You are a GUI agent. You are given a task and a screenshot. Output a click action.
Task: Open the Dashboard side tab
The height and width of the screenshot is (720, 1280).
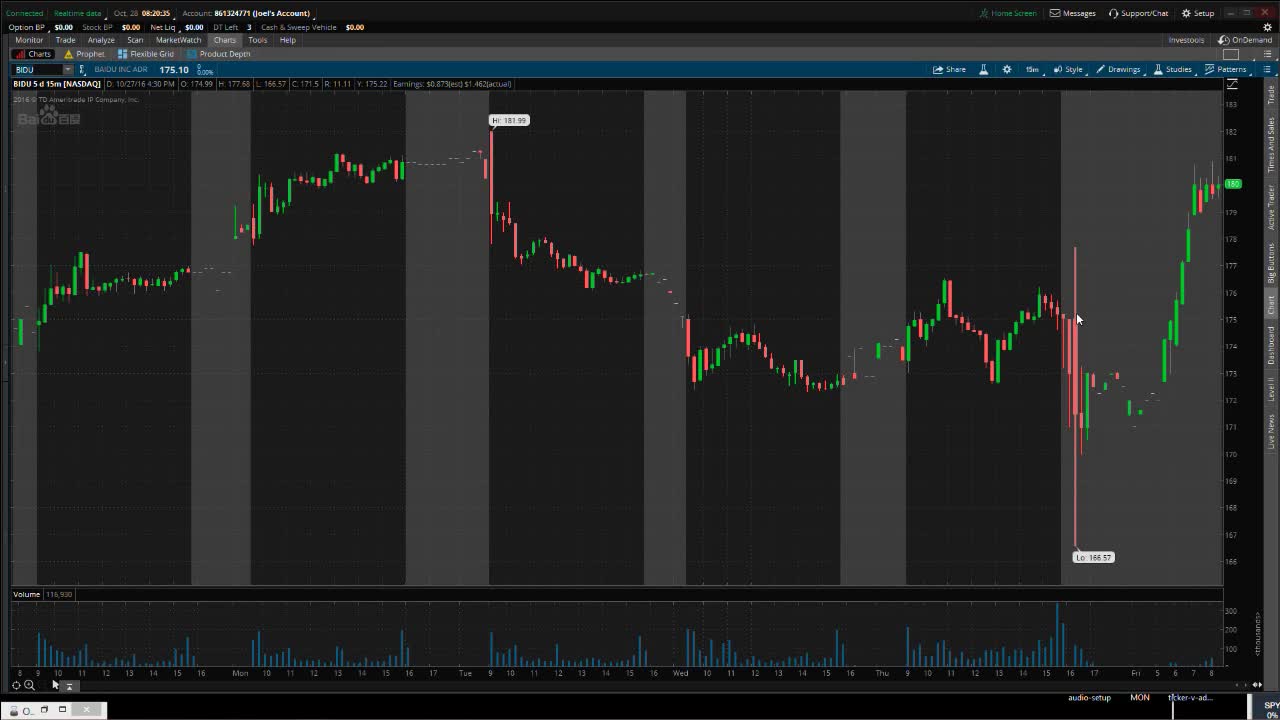click(1271, 345)
